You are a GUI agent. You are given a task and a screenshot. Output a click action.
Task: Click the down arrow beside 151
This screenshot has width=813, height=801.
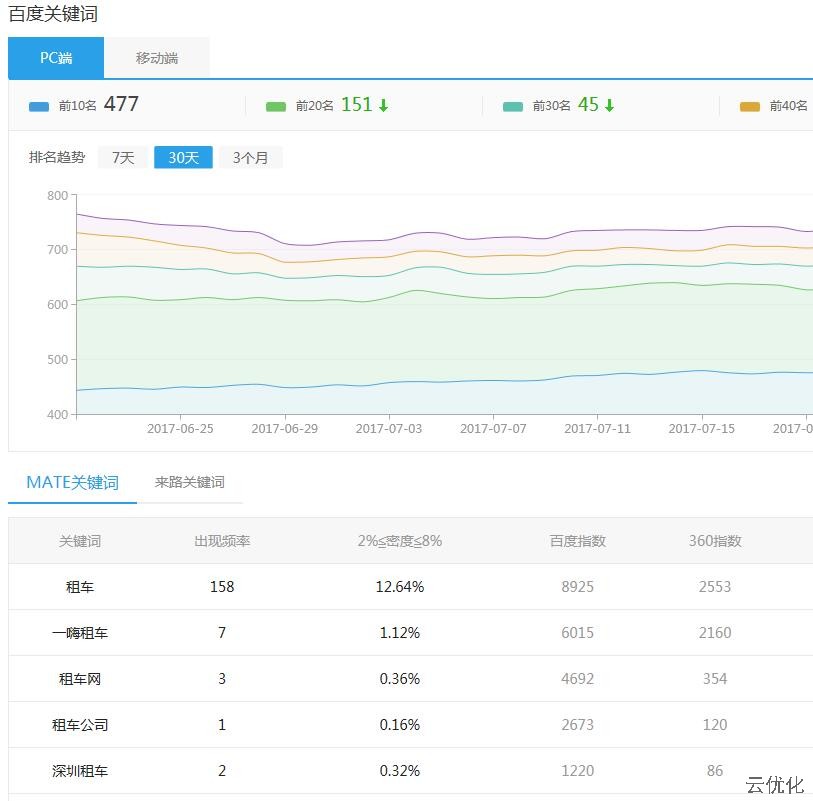click(x=383, y=105)
